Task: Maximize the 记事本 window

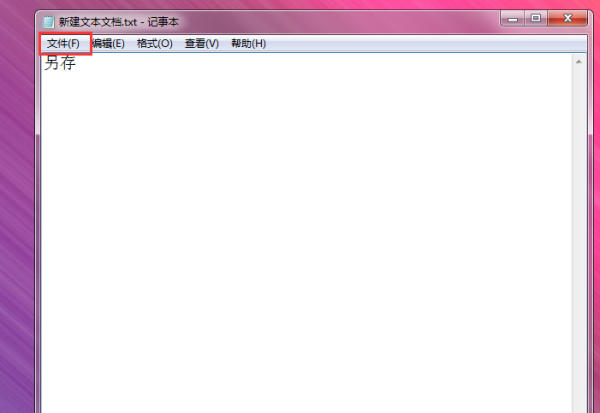Action: click(536, 18)
